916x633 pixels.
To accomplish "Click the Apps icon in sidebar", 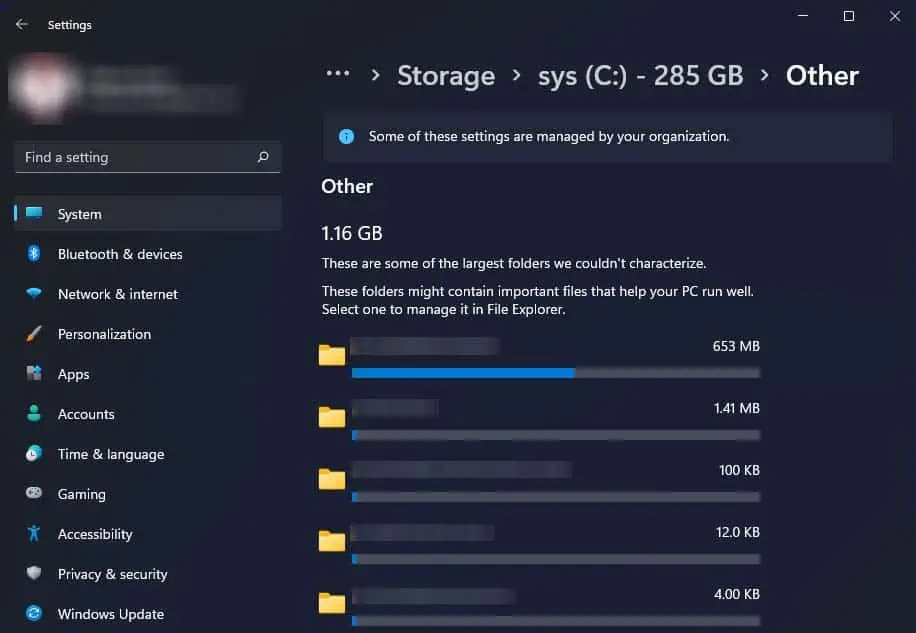I will tap(34, 373).
